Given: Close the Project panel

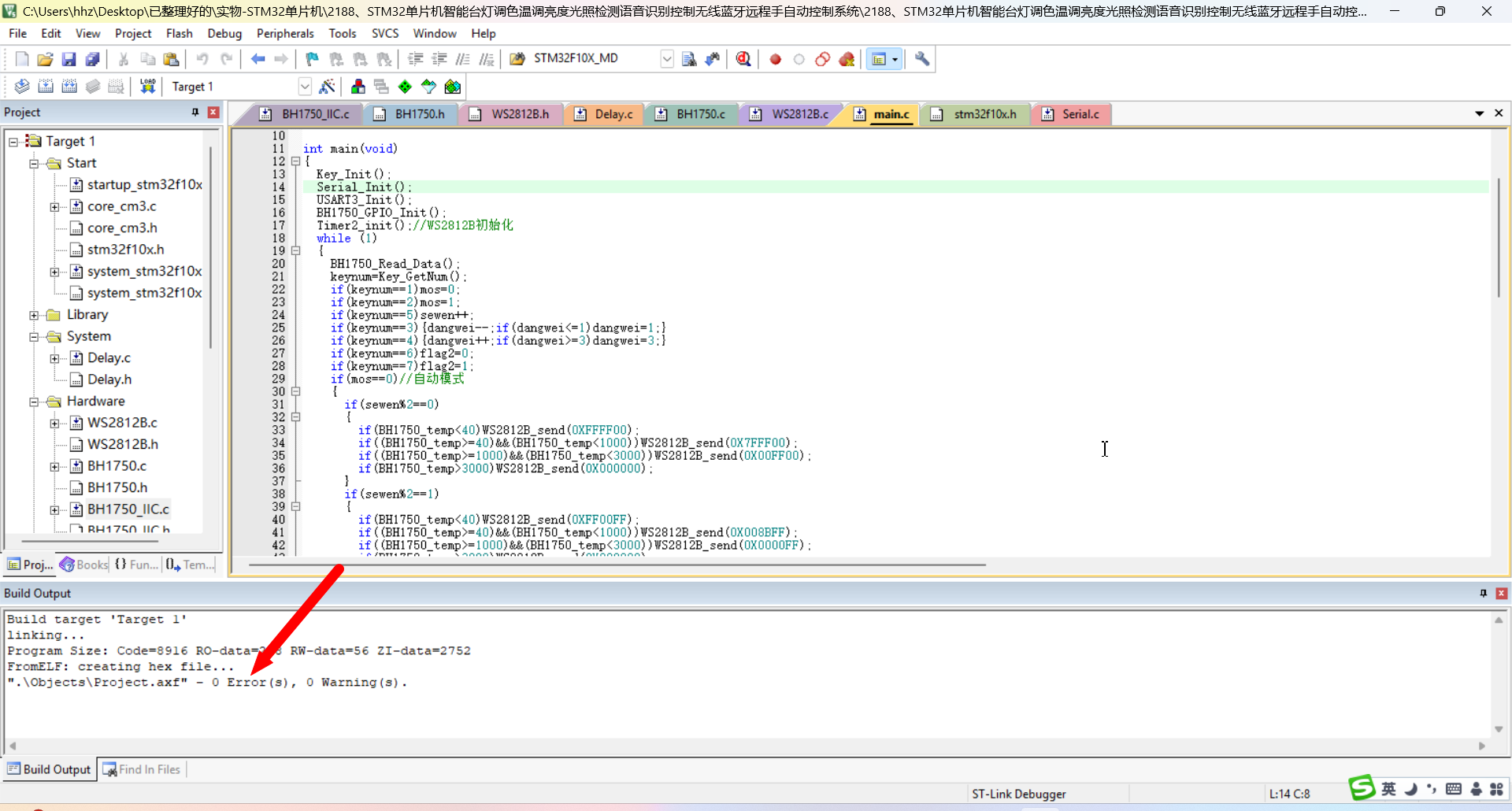Looking at the screenshot, I should 213,113.
